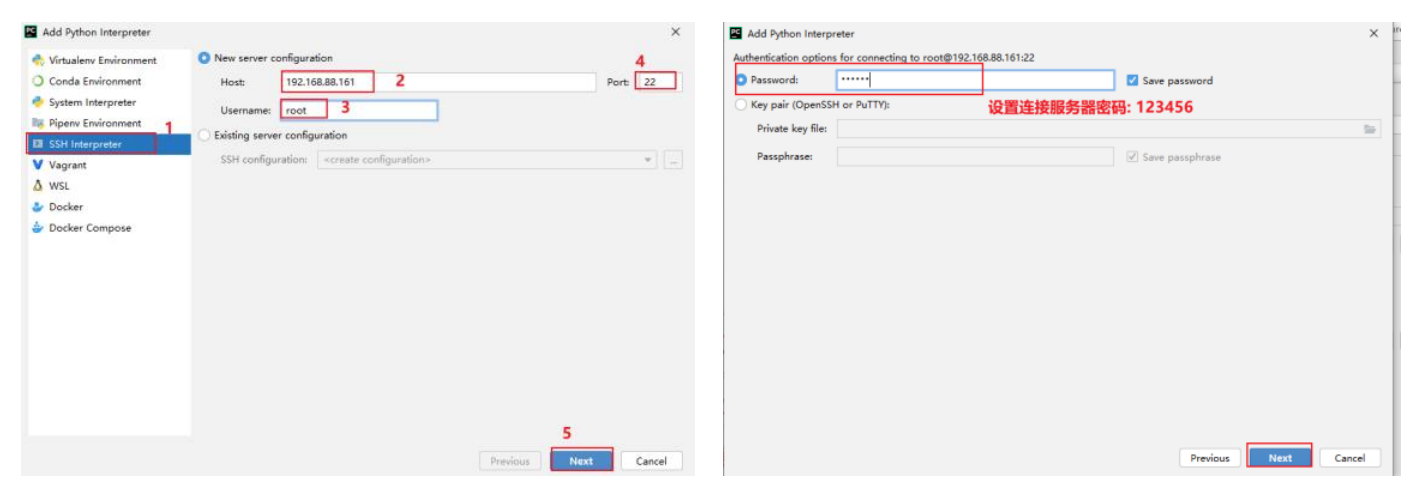The width and height of the screenshot is (1417, 487).
Task: Click Previous in the password dialog
Action: [x=1209, y=458]
